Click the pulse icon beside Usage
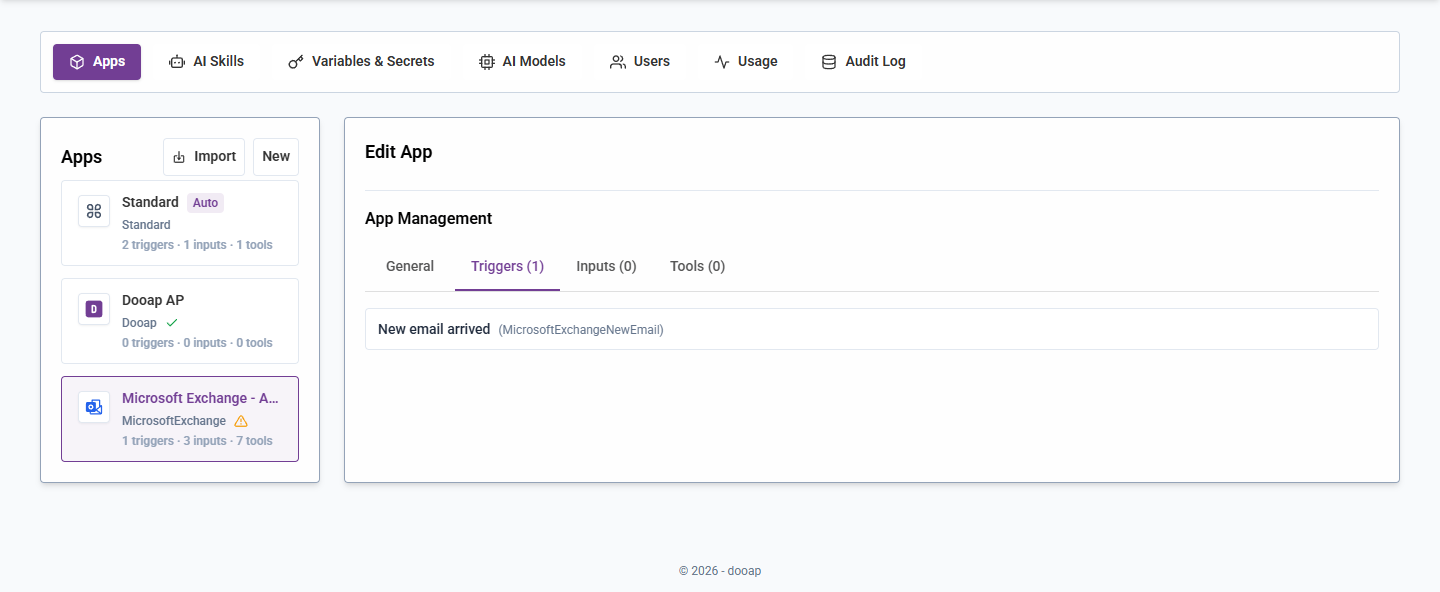The image size is (1440, 592). click(722, 62)
